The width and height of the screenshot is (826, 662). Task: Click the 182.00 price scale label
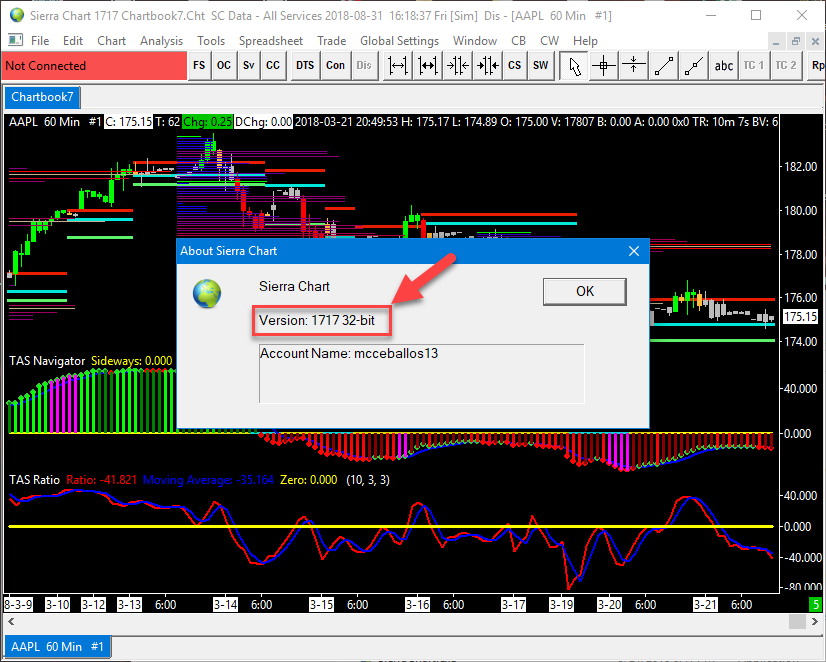pos(801,167)
